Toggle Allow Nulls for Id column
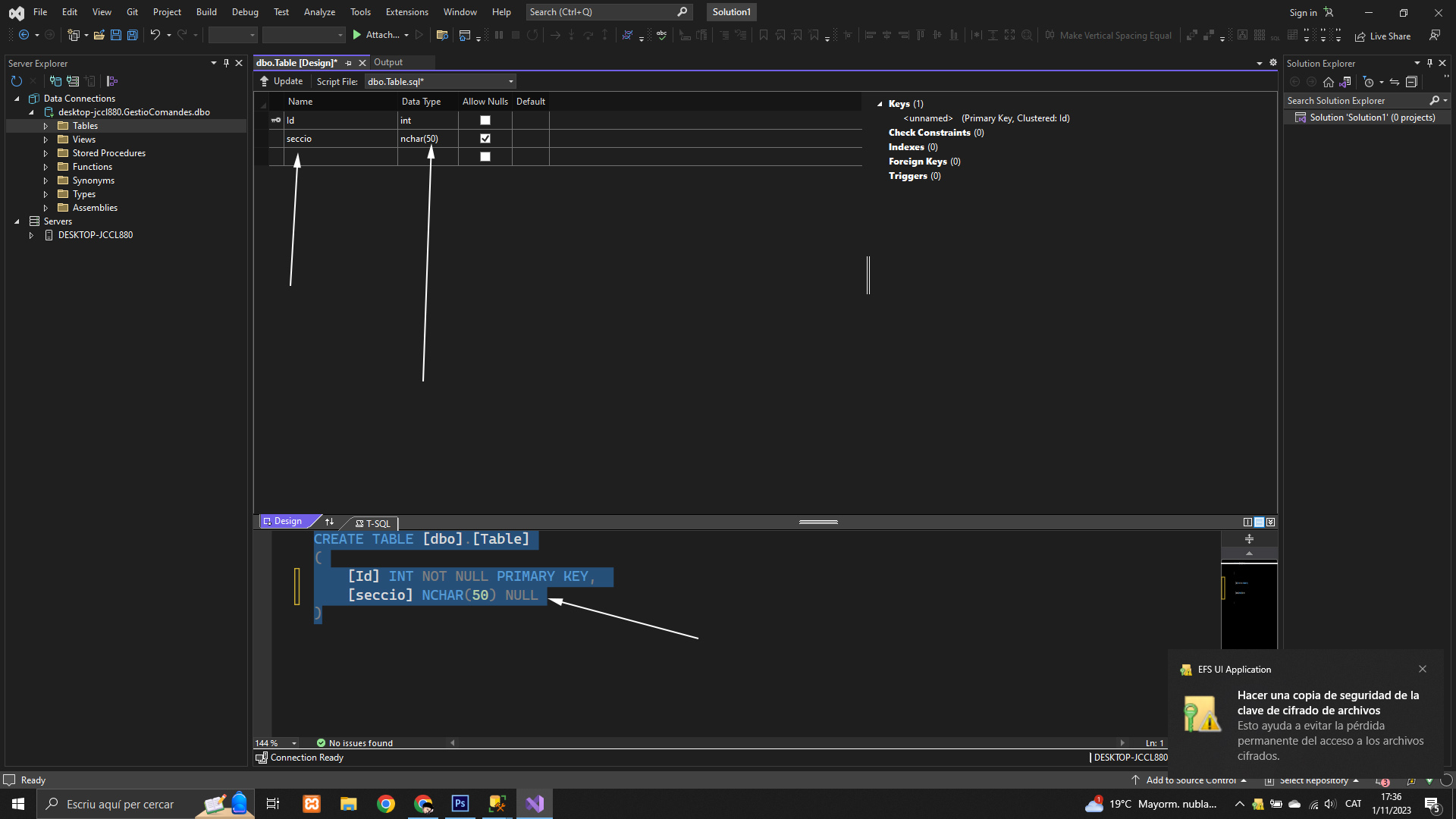The image size is (1456, 819). tap(485, 121)
